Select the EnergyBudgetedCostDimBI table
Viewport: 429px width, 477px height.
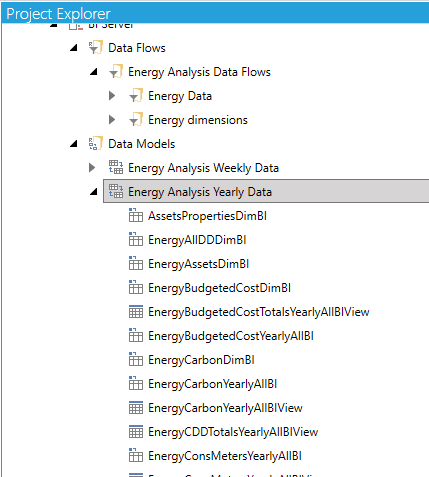(219, 288)
